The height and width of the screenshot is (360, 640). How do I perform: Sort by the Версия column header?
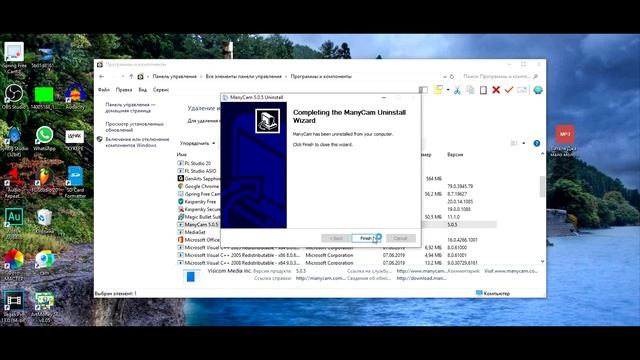pyautogui.click(x=455, y=155)
